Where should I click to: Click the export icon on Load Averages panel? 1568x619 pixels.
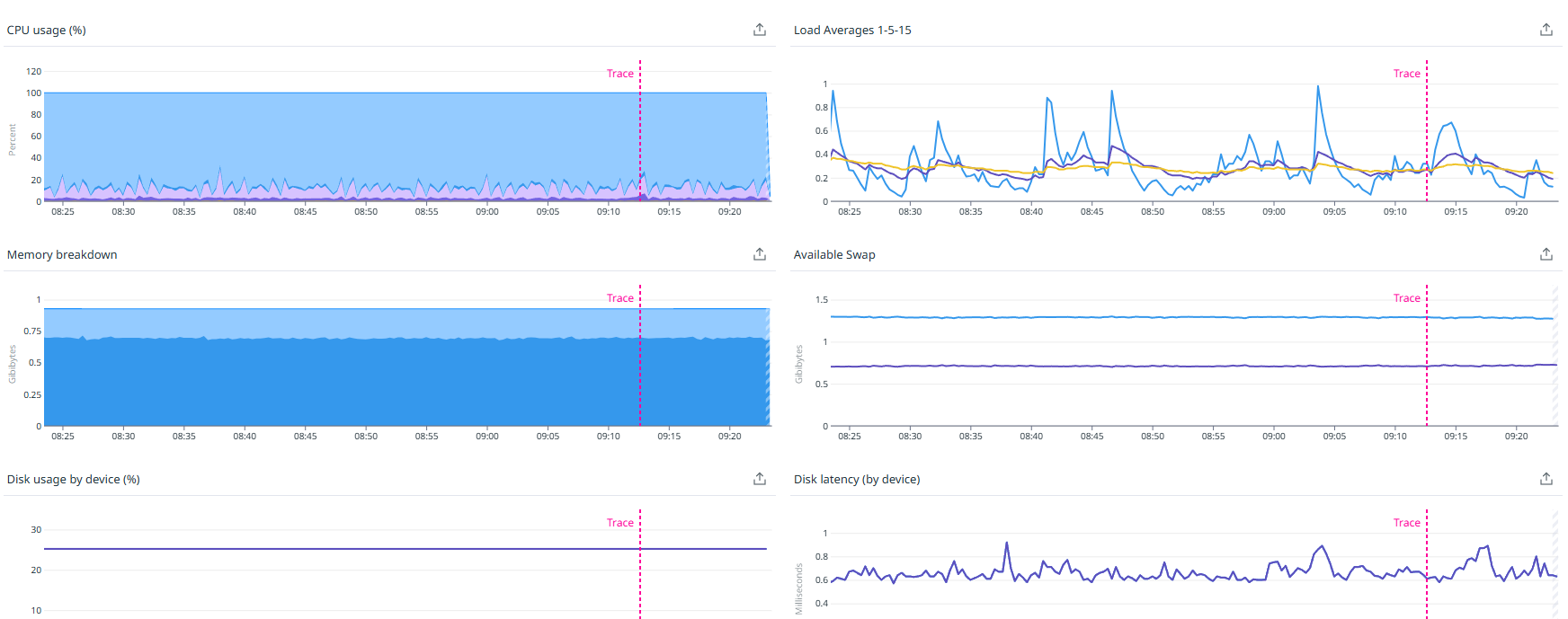coord(1546,30)
